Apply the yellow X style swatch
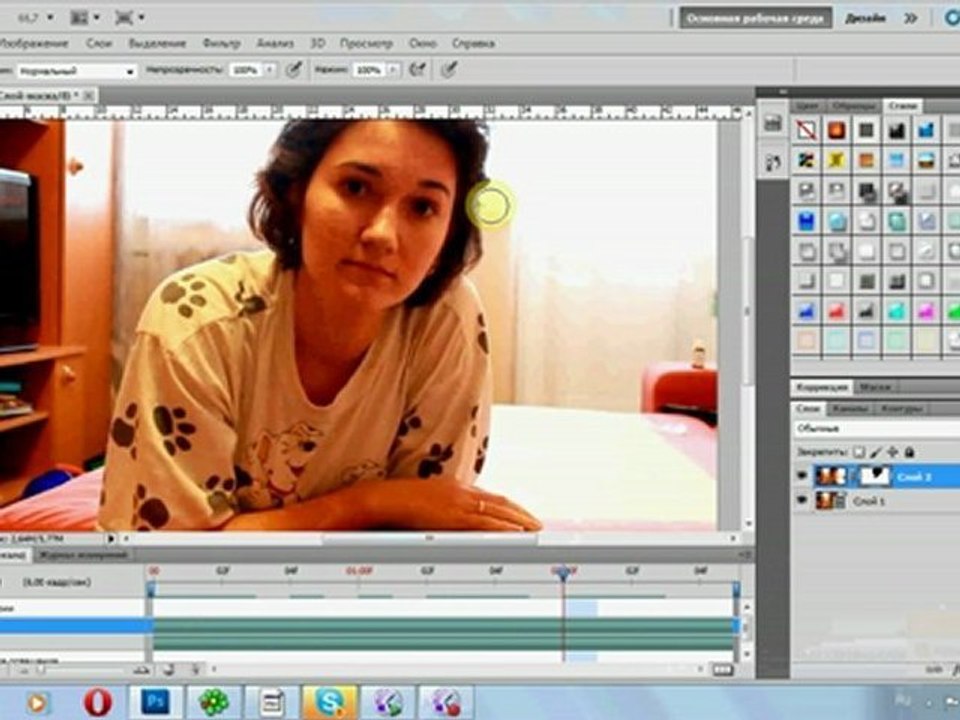 [x=836, y=160]
